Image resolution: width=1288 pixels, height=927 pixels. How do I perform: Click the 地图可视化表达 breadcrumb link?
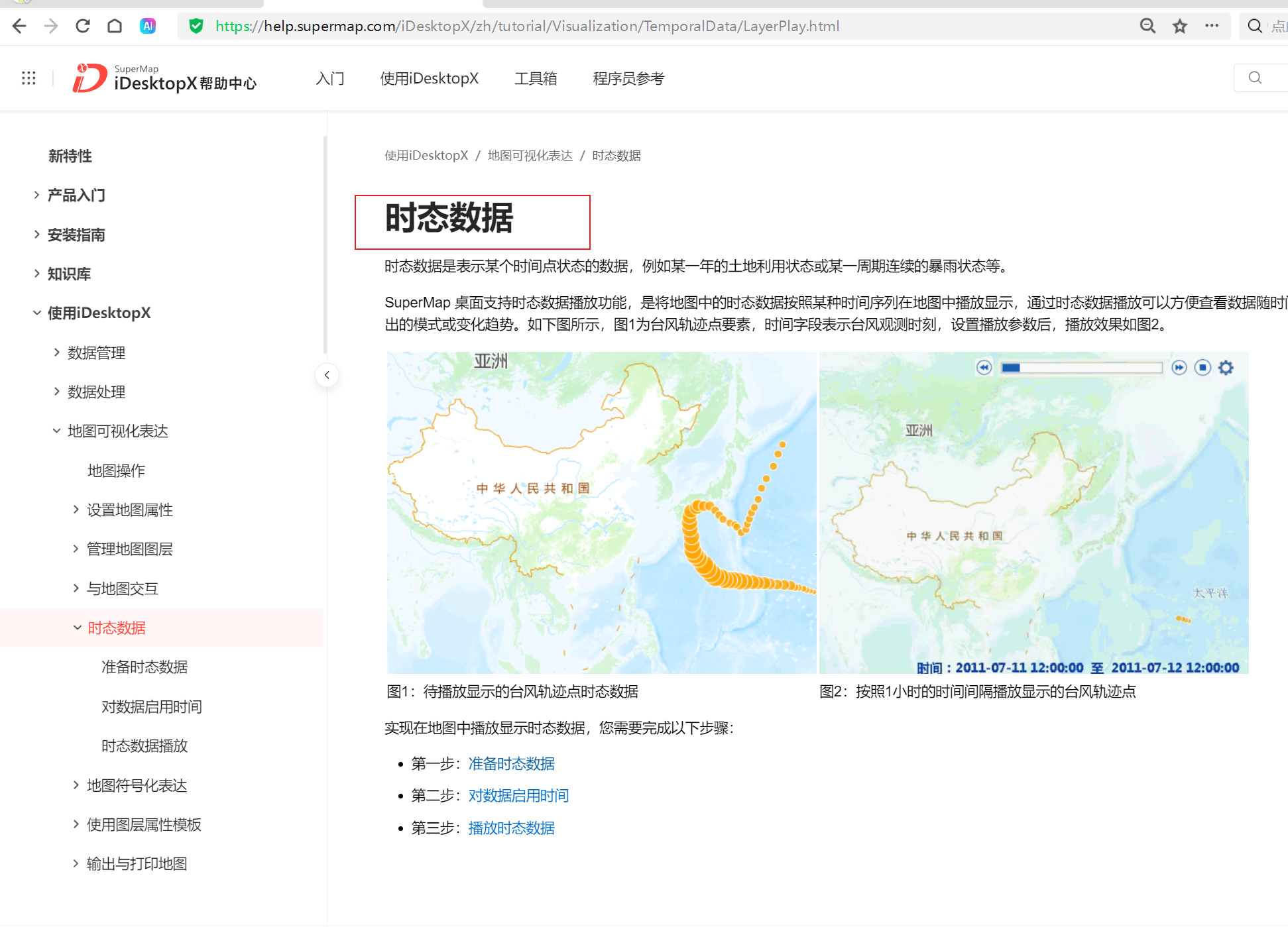[x=530, y=155]
